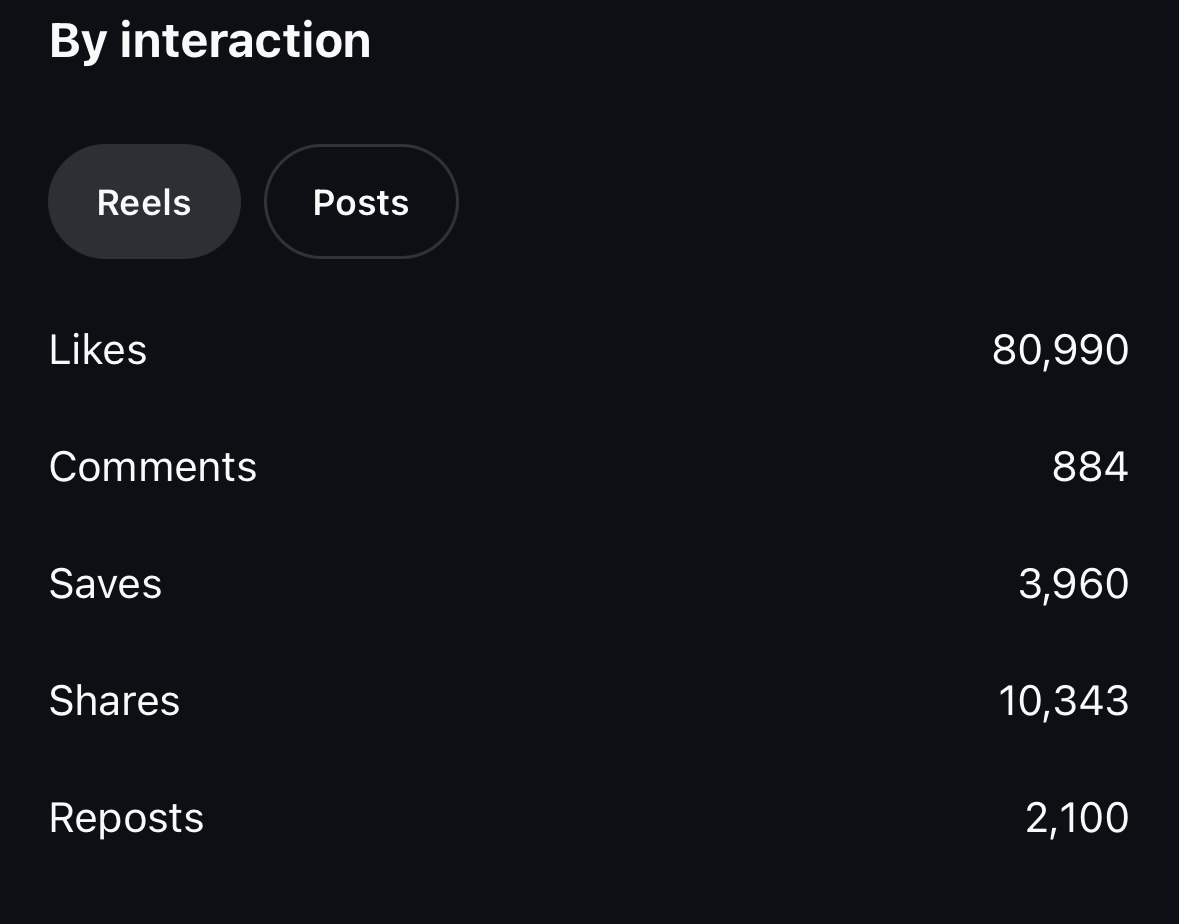Click the "10" thousands part of shares count
1179x924 pixels.
click(x=1020, y=701)
